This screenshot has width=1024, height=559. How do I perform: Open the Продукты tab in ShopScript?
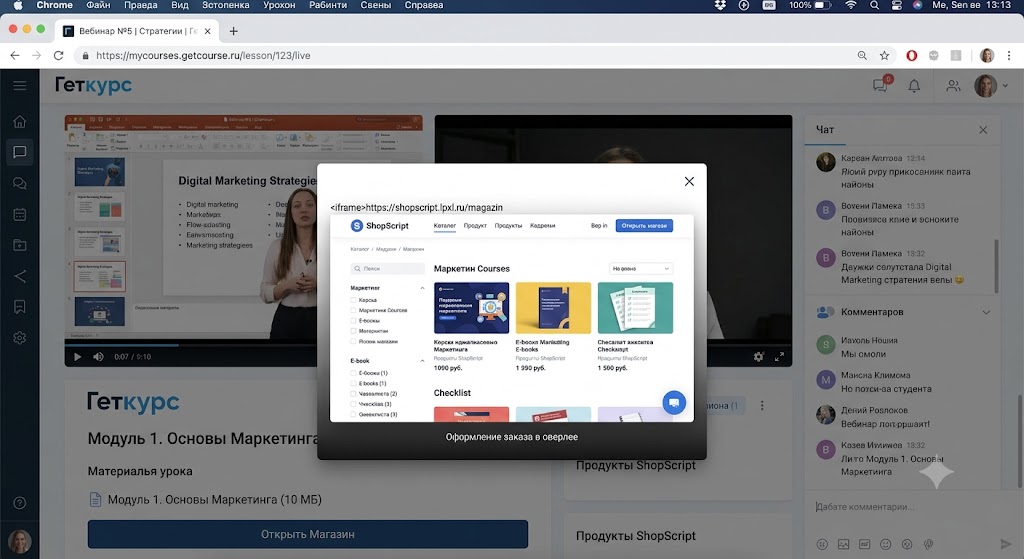508,226
